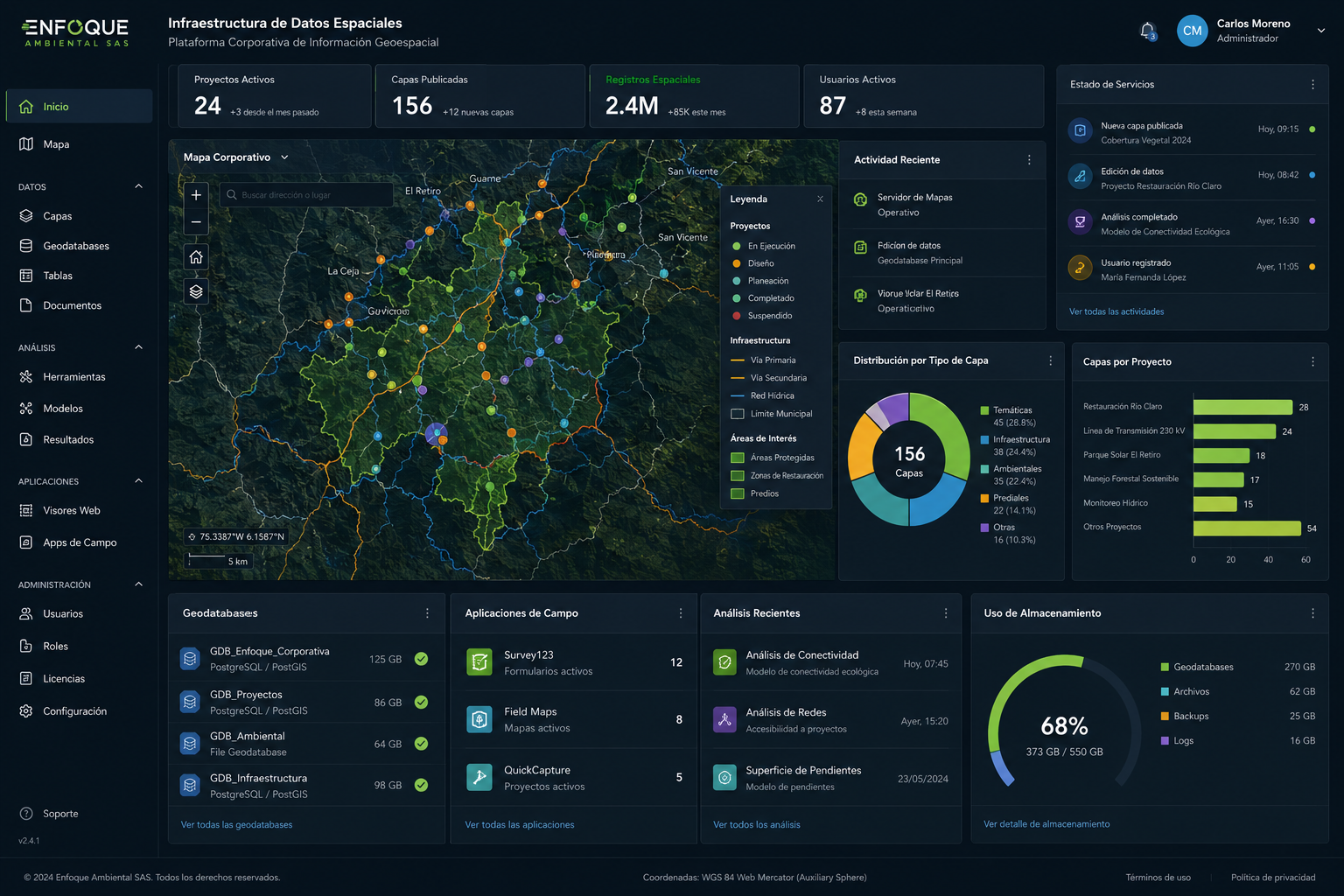Click the Backups orange storage swatch
The image size is (1344, 896).
(x=1165, y=716)
